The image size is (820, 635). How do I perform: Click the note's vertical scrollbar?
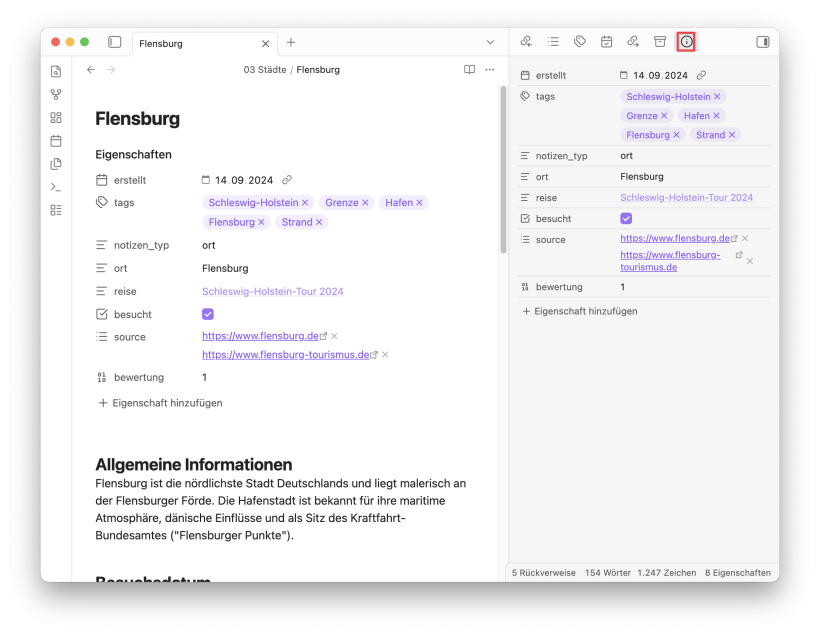pyautogui.click(x=502, y=170)
